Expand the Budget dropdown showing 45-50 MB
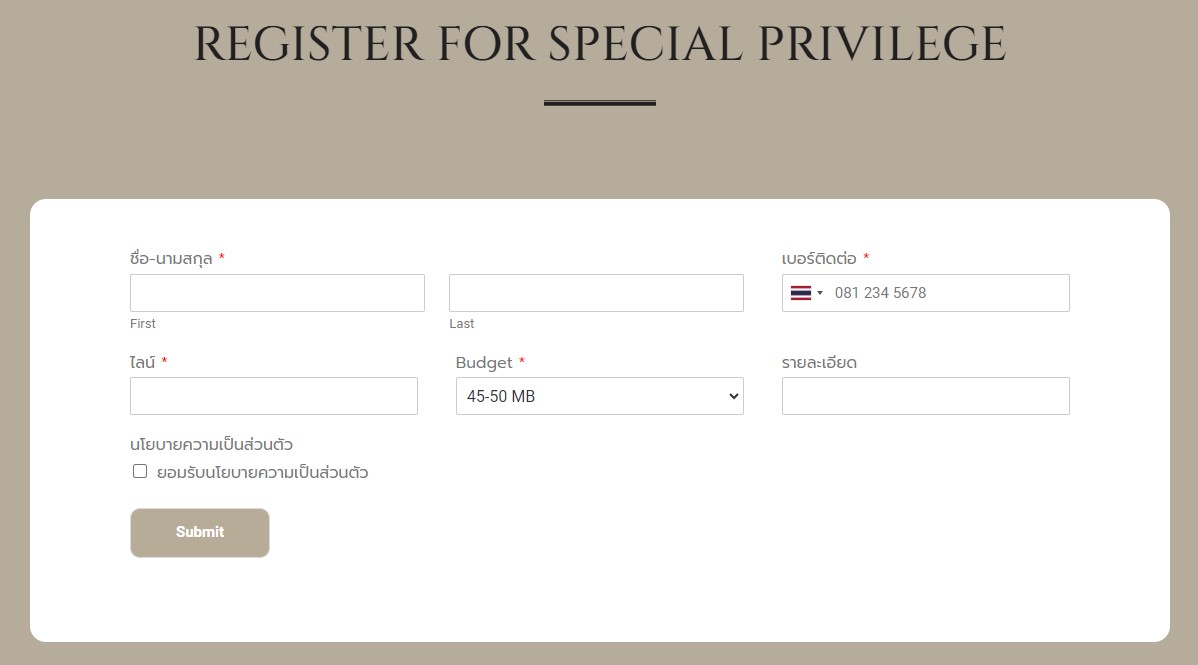 600,396
